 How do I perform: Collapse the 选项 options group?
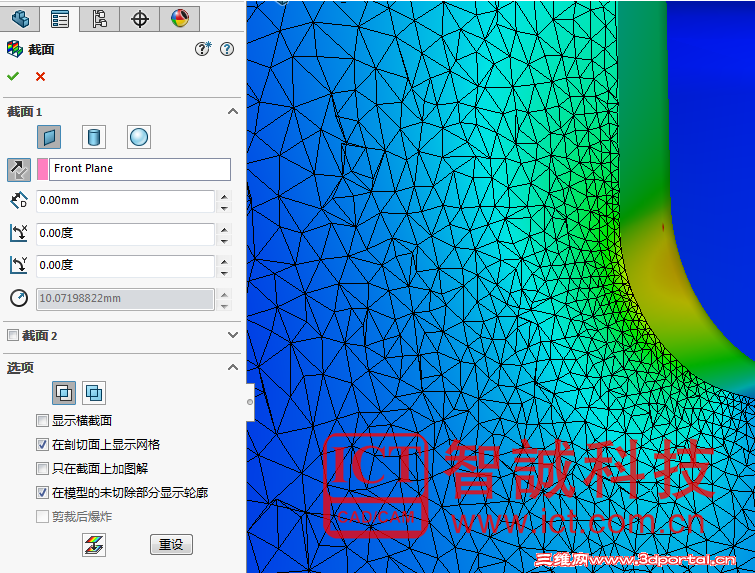click(x=233, y=368)
